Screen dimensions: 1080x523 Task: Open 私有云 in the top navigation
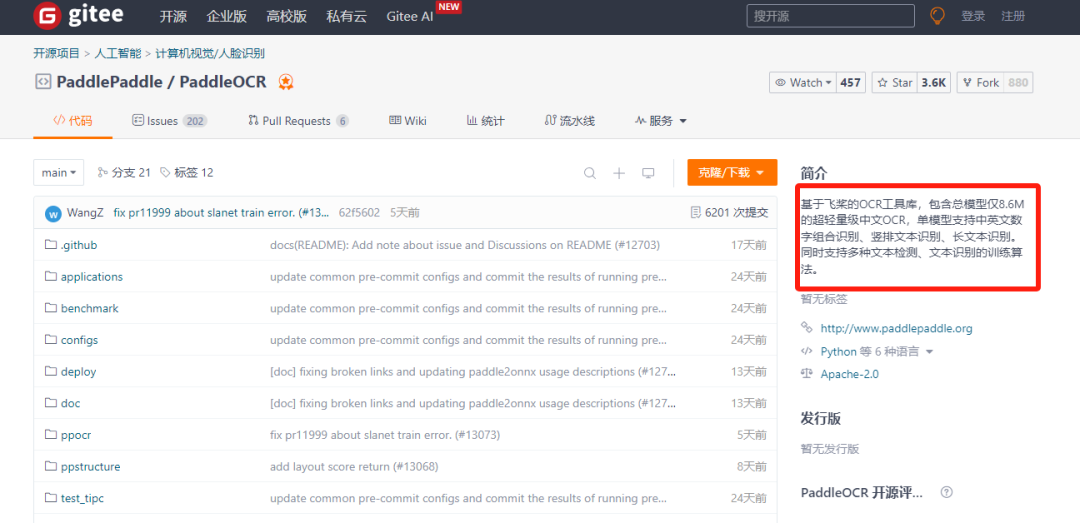(x=346, y=17)
